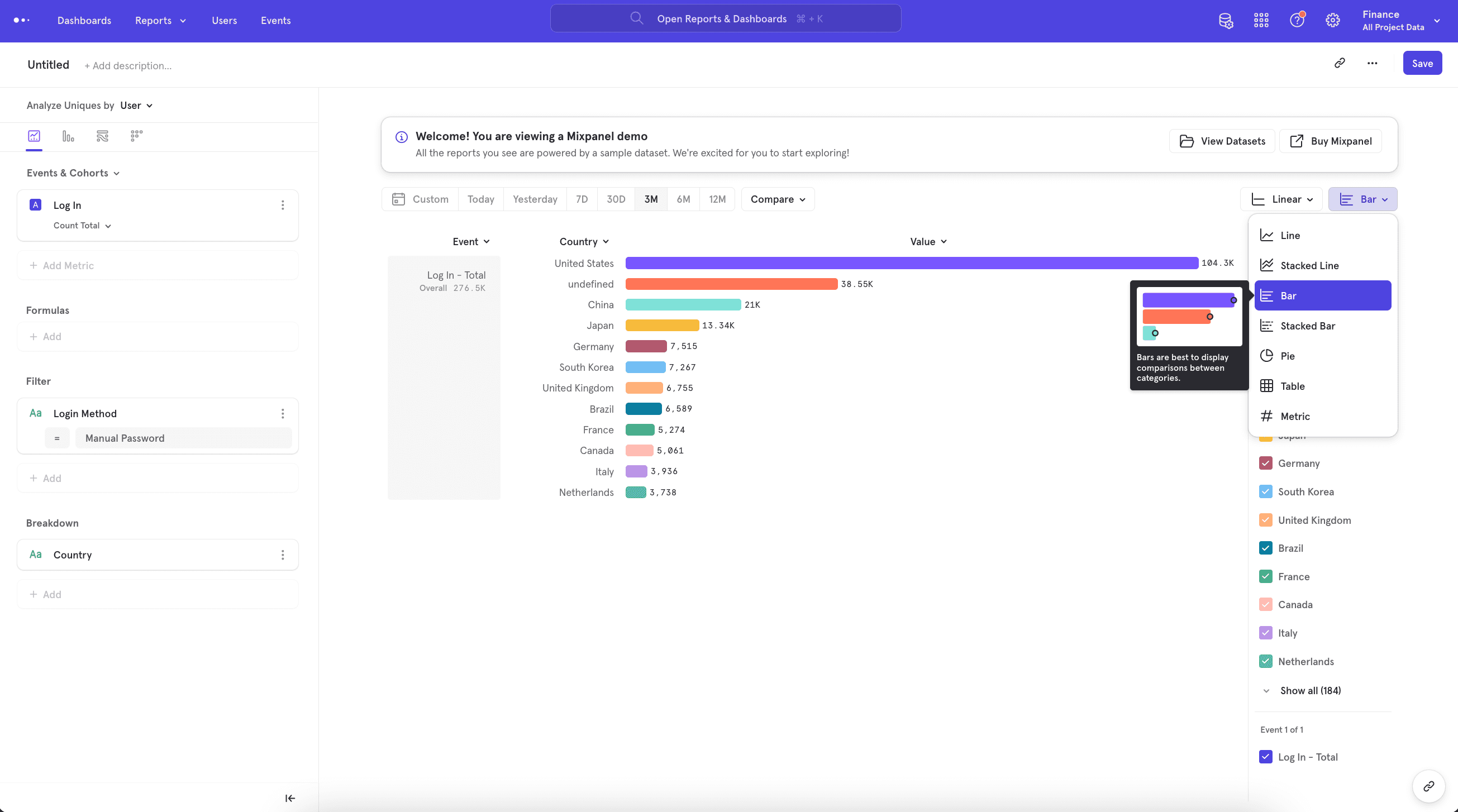Uncheck the Germany legend checkbox

pos(1266,463)
